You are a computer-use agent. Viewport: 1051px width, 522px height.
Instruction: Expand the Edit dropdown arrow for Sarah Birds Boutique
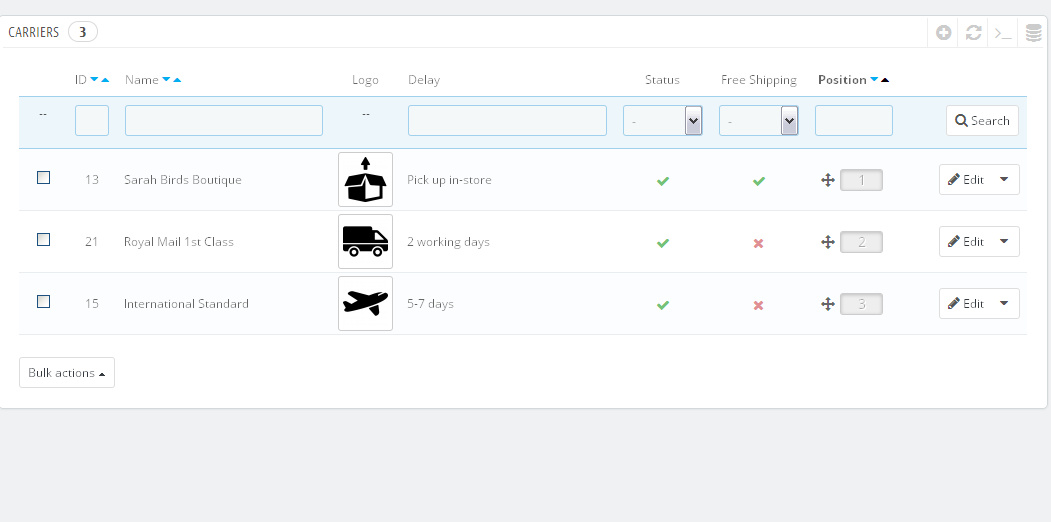pos(1004,180)
